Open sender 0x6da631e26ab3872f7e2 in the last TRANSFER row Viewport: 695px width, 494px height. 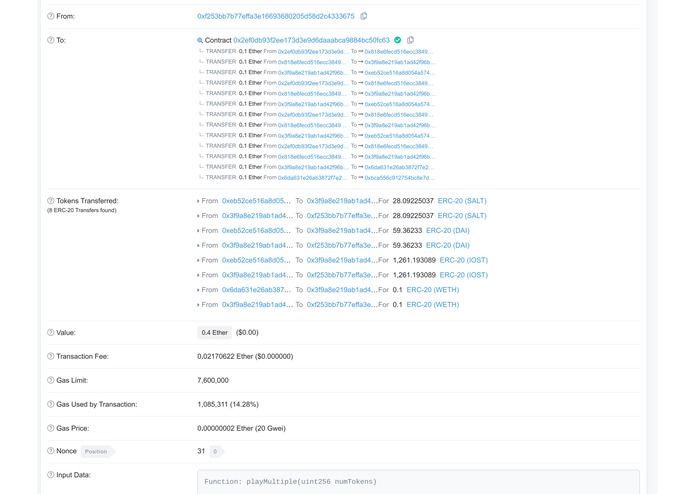tap(312, 178)
